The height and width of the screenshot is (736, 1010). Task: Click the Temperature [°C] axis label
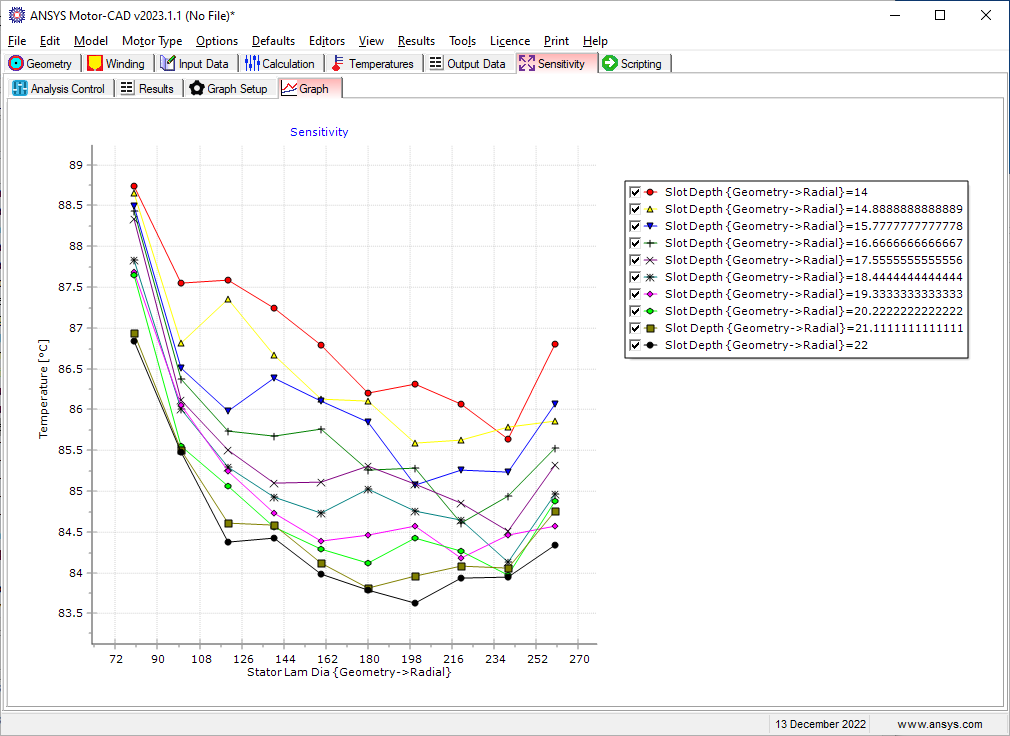tap(43, 389)
